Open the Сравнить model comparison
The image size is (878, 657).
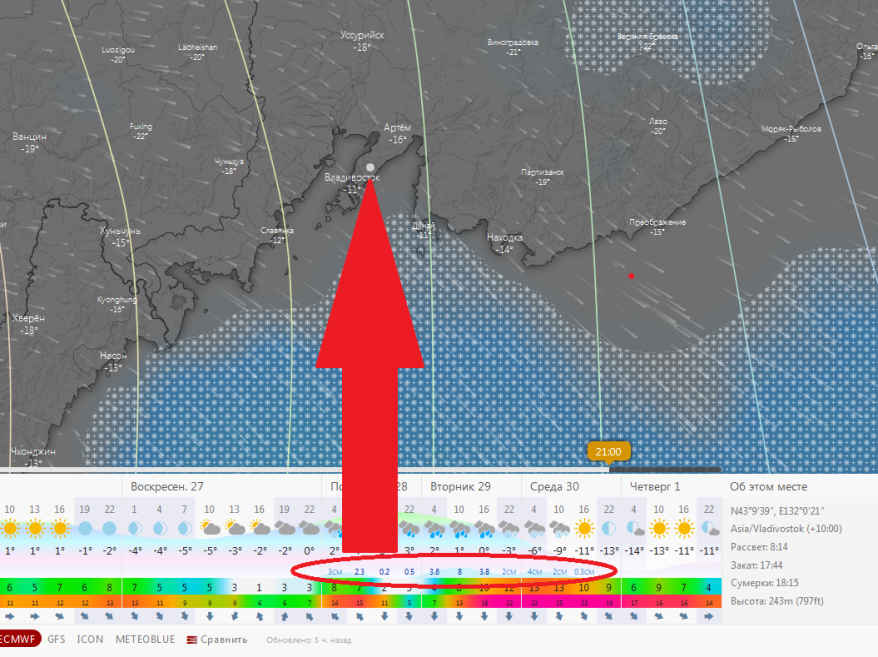coord(217,639)
